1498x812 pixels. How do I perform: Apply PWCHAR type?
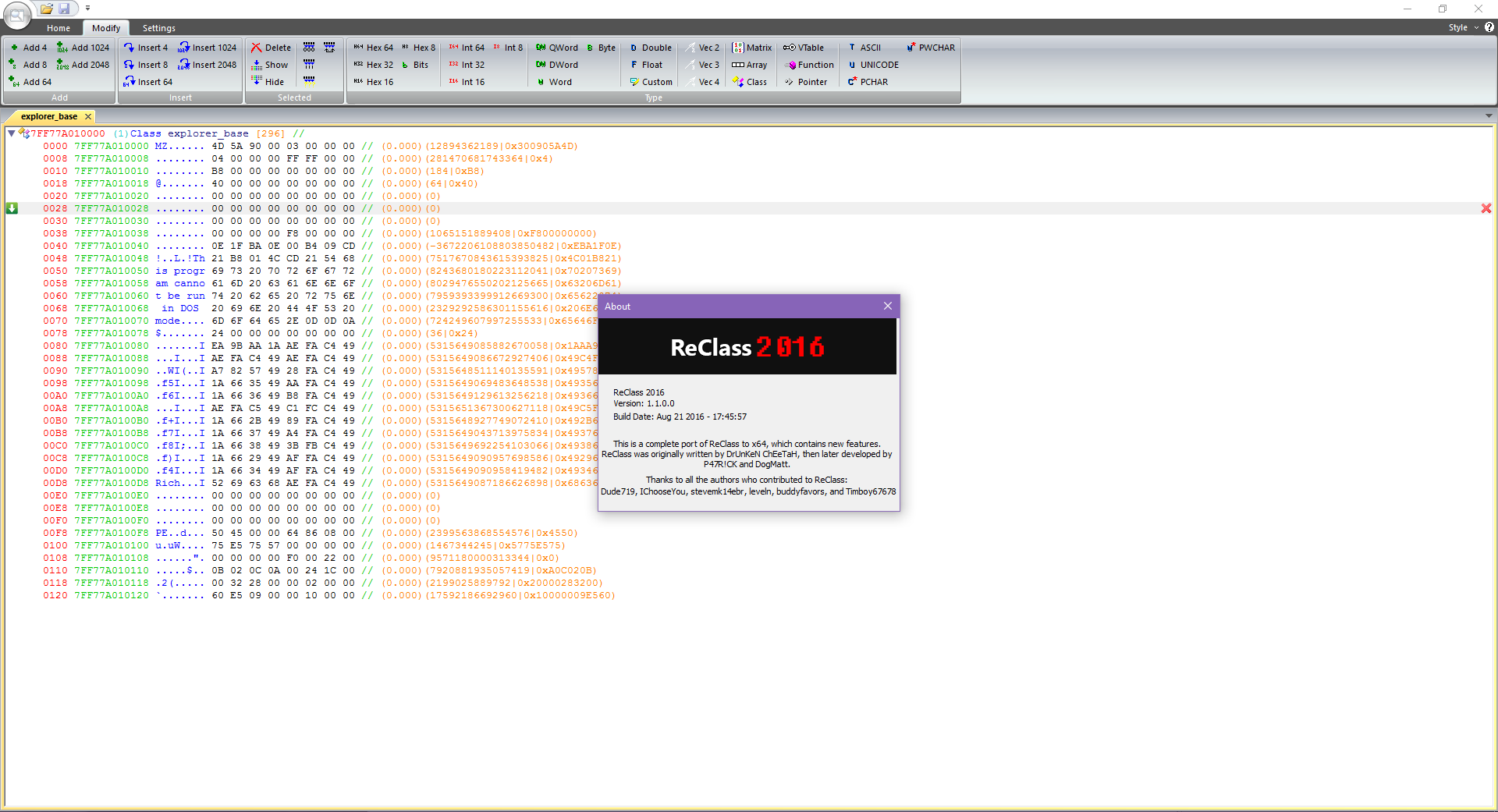(931, 48)
